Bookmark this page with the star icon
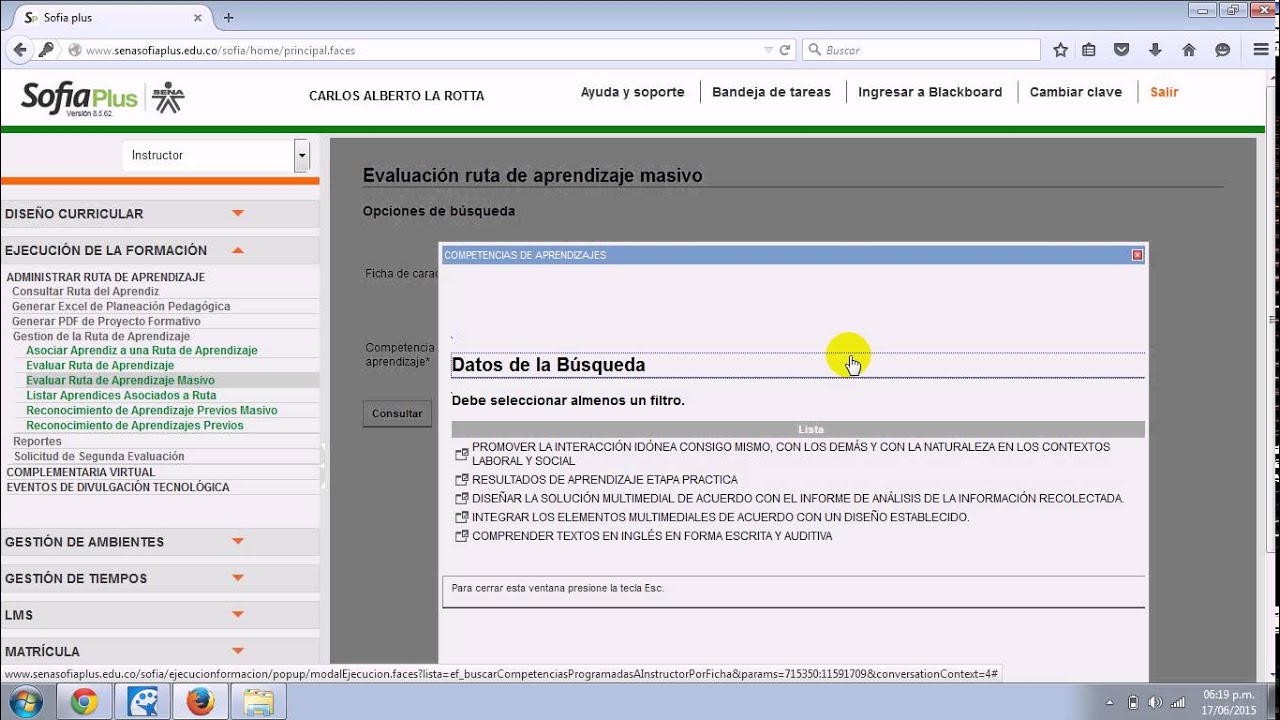This screenshot has width=1280, height=720. (1060, 50)
